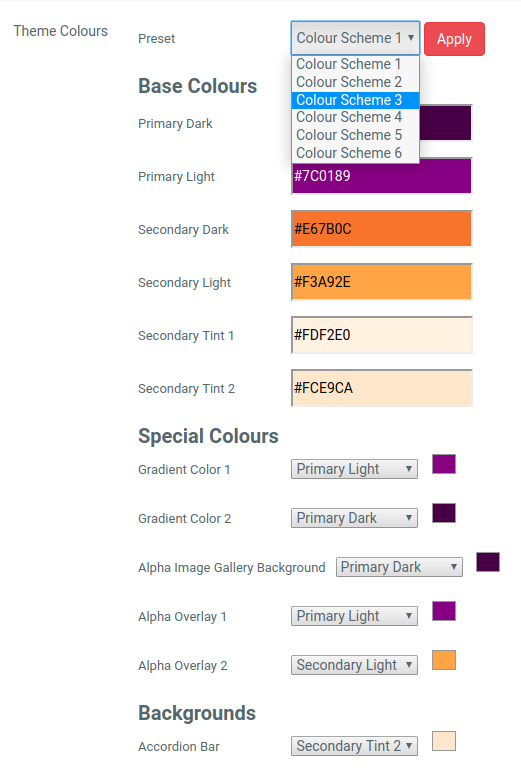Click the cream swatch beside Accordion Bar
This screenshot has height=775, width=521.
click(x=444, y=741)
